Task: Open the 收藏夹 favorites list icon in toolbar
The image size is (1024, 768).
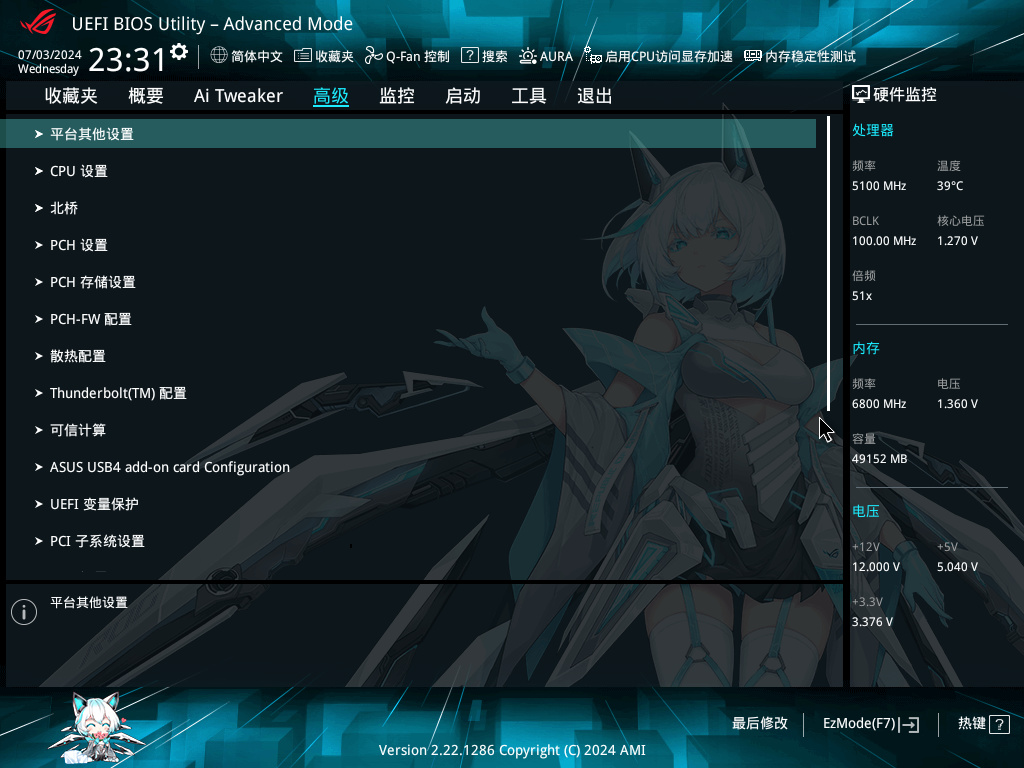Action: (x=302, y=56)
